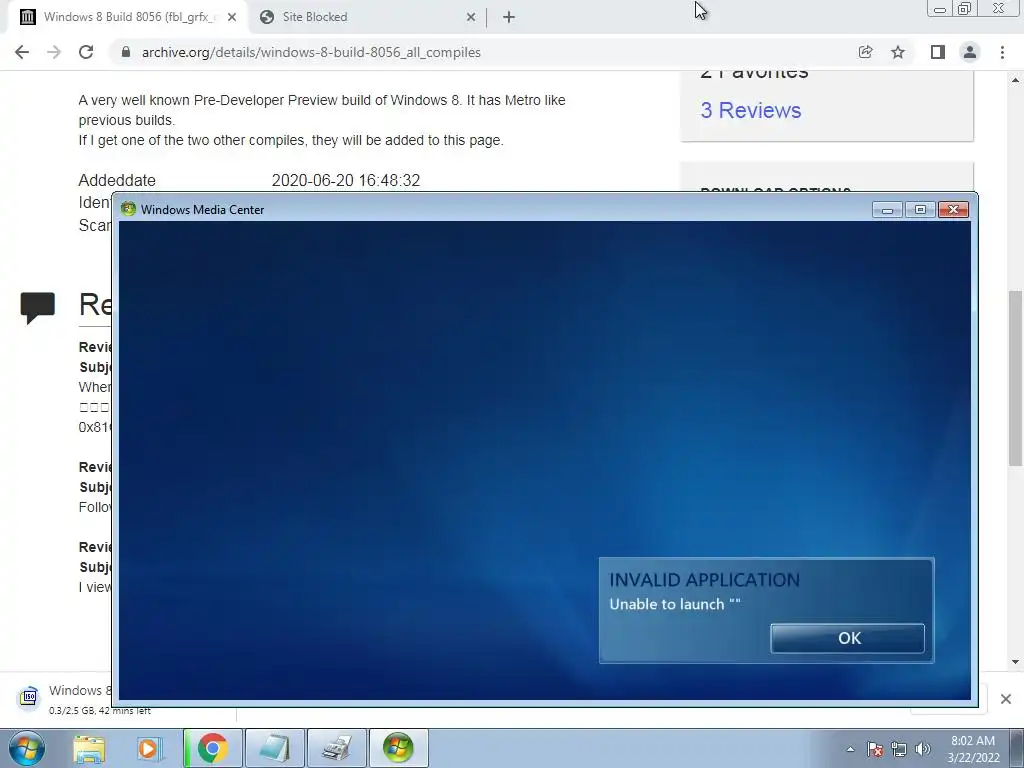Switch to Chrome on the taskbar
This screenshot has height=768, width=1024.
212,748
